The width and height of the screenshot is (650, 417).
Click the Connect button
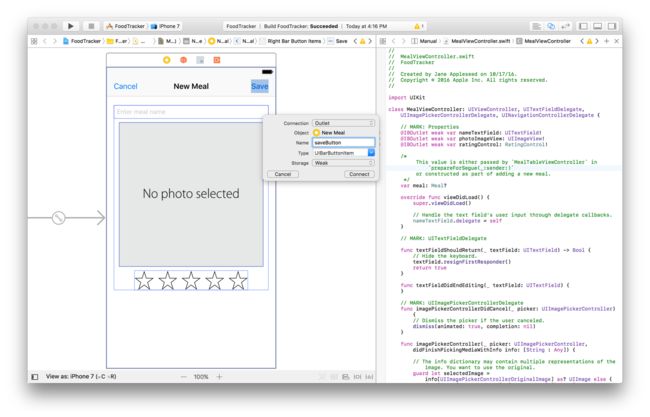click(x=359, y=174)
